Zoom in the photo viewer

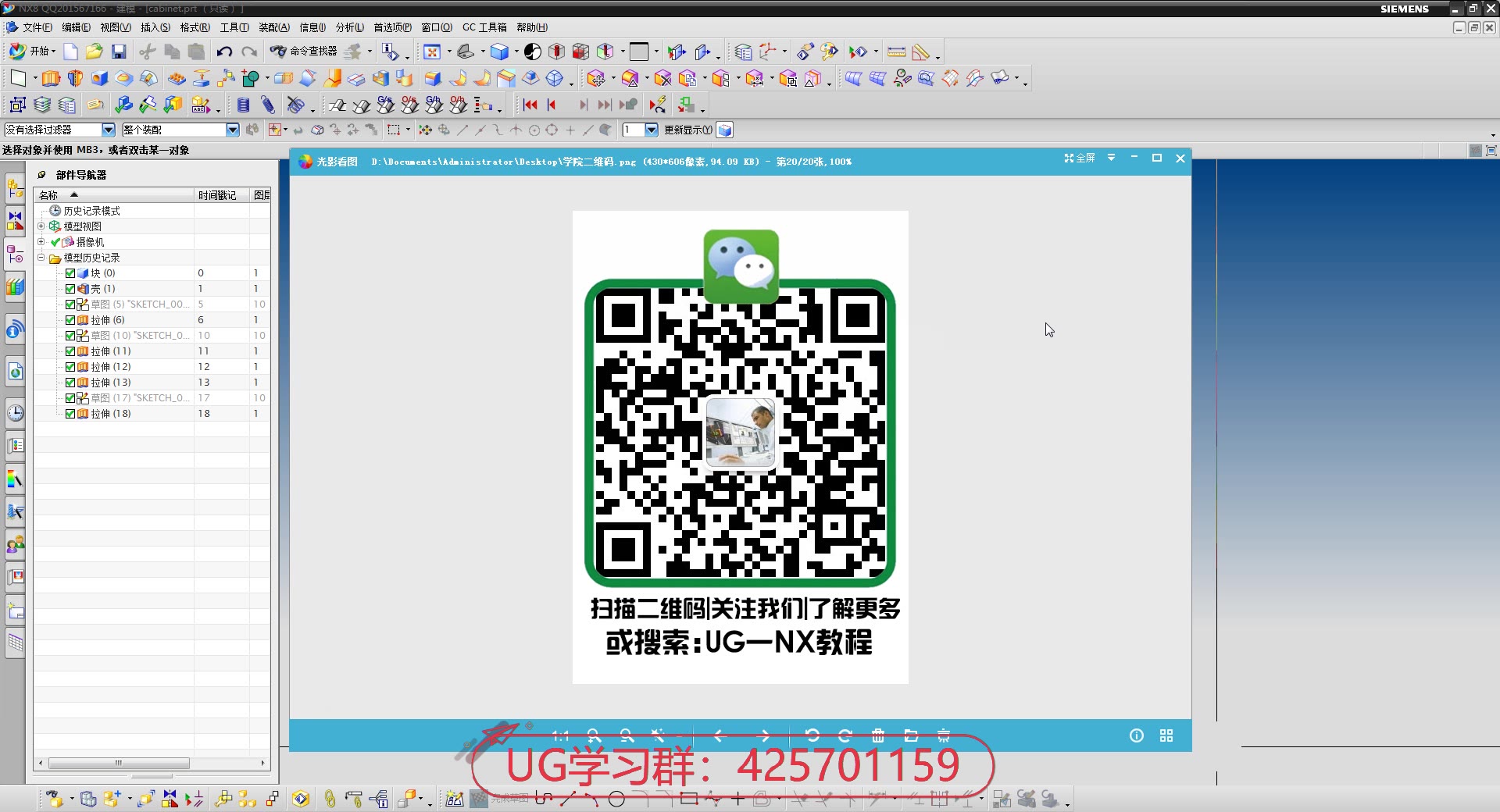click(x=594, y=735)
